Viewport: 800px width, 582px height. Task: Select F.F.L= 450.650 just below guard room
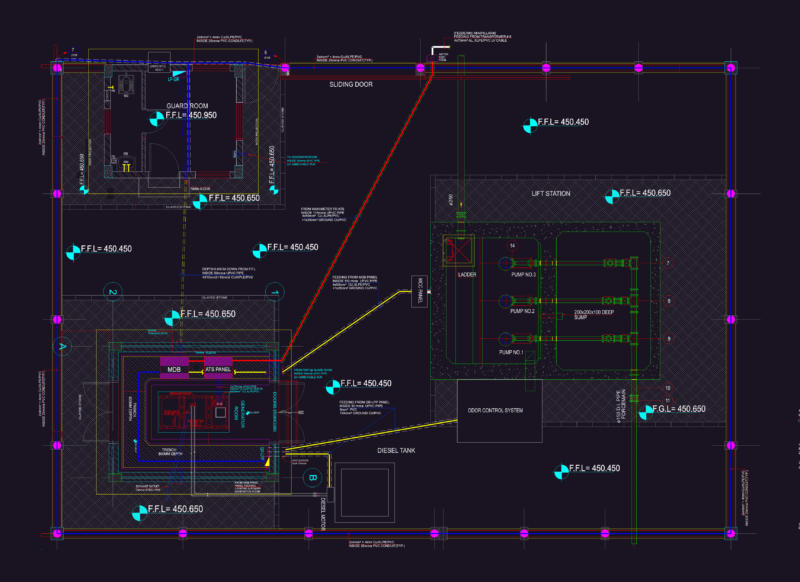[234, 198]
